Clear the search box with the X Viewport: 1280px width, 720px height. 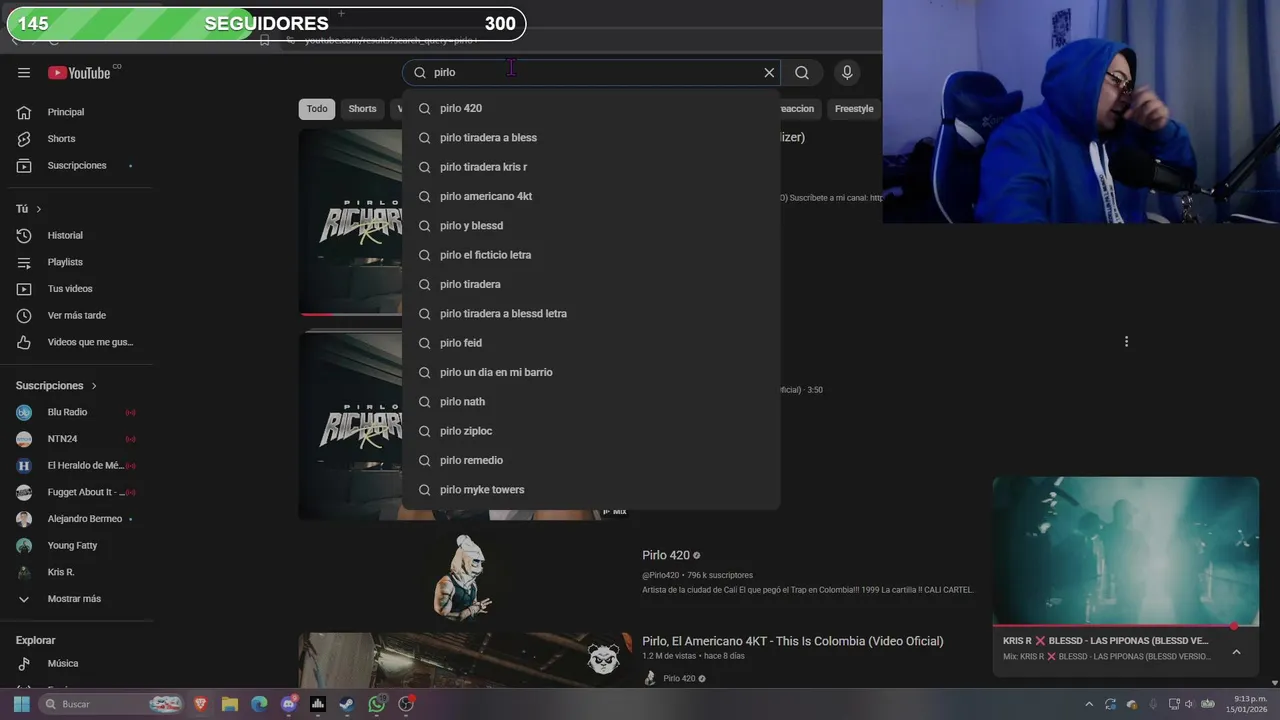point(769,72)
